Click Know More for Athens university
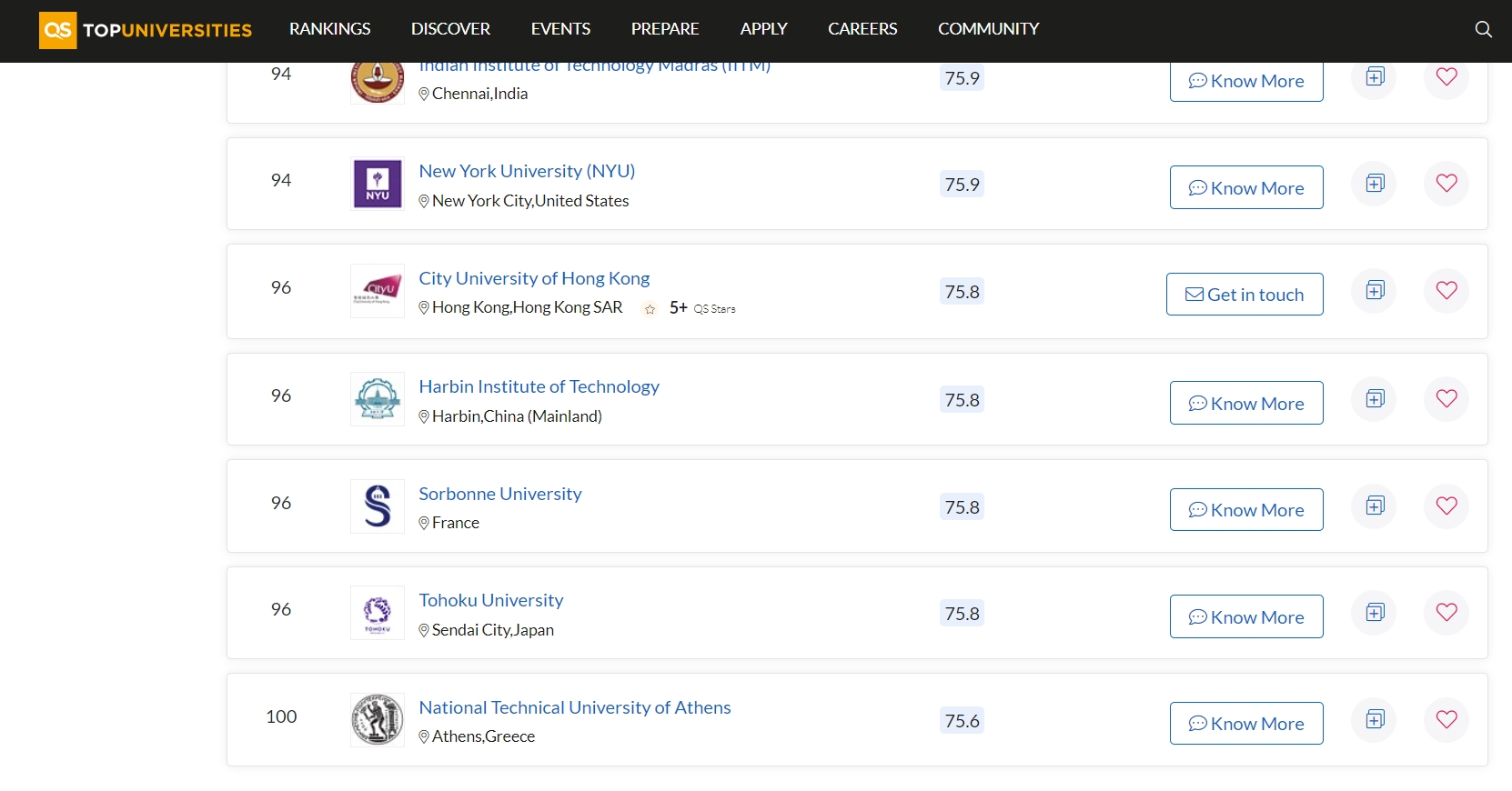Viewport: 1512px width, 791px height. point(1246,723)
